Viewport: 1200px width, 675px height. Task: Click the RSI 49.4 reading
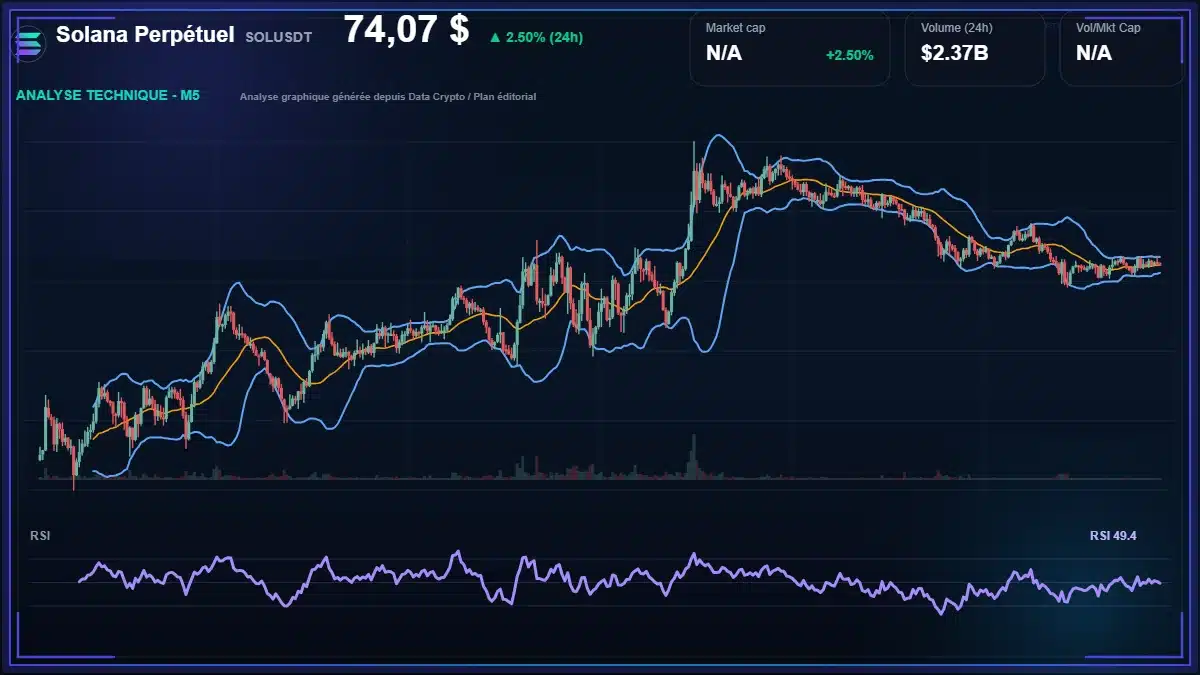click(1113, 536)
